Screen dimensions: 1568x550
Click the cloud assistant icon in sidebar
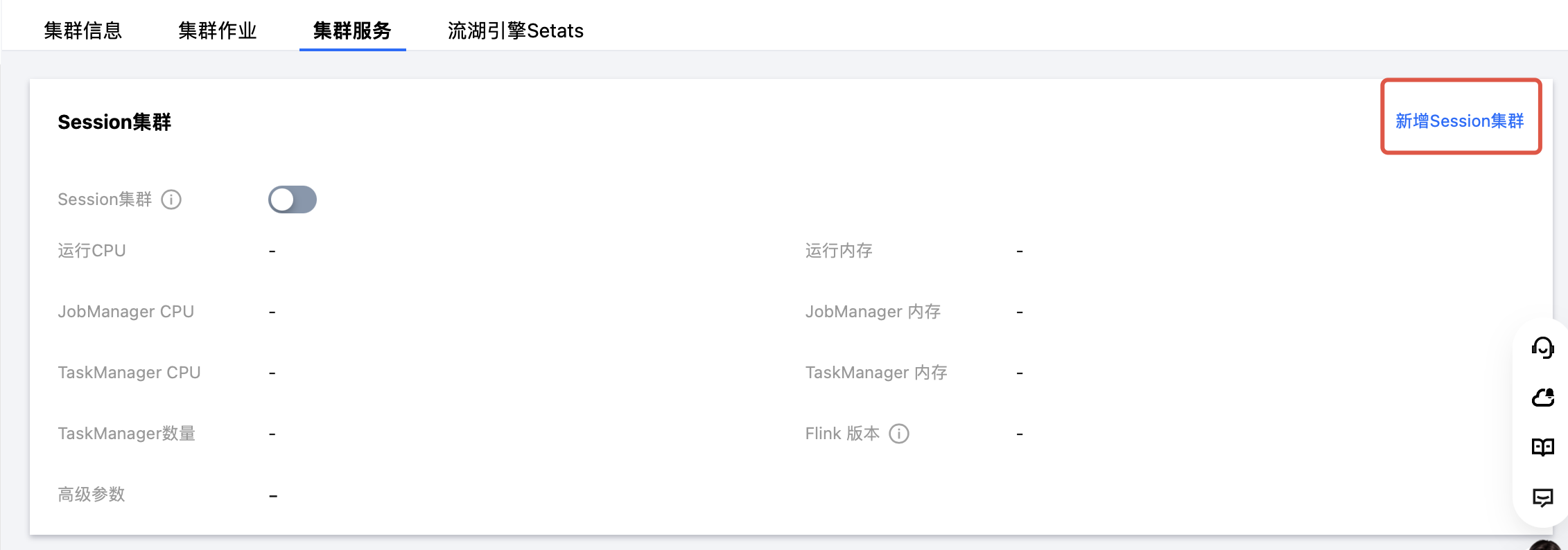(x=1542, y=398)
